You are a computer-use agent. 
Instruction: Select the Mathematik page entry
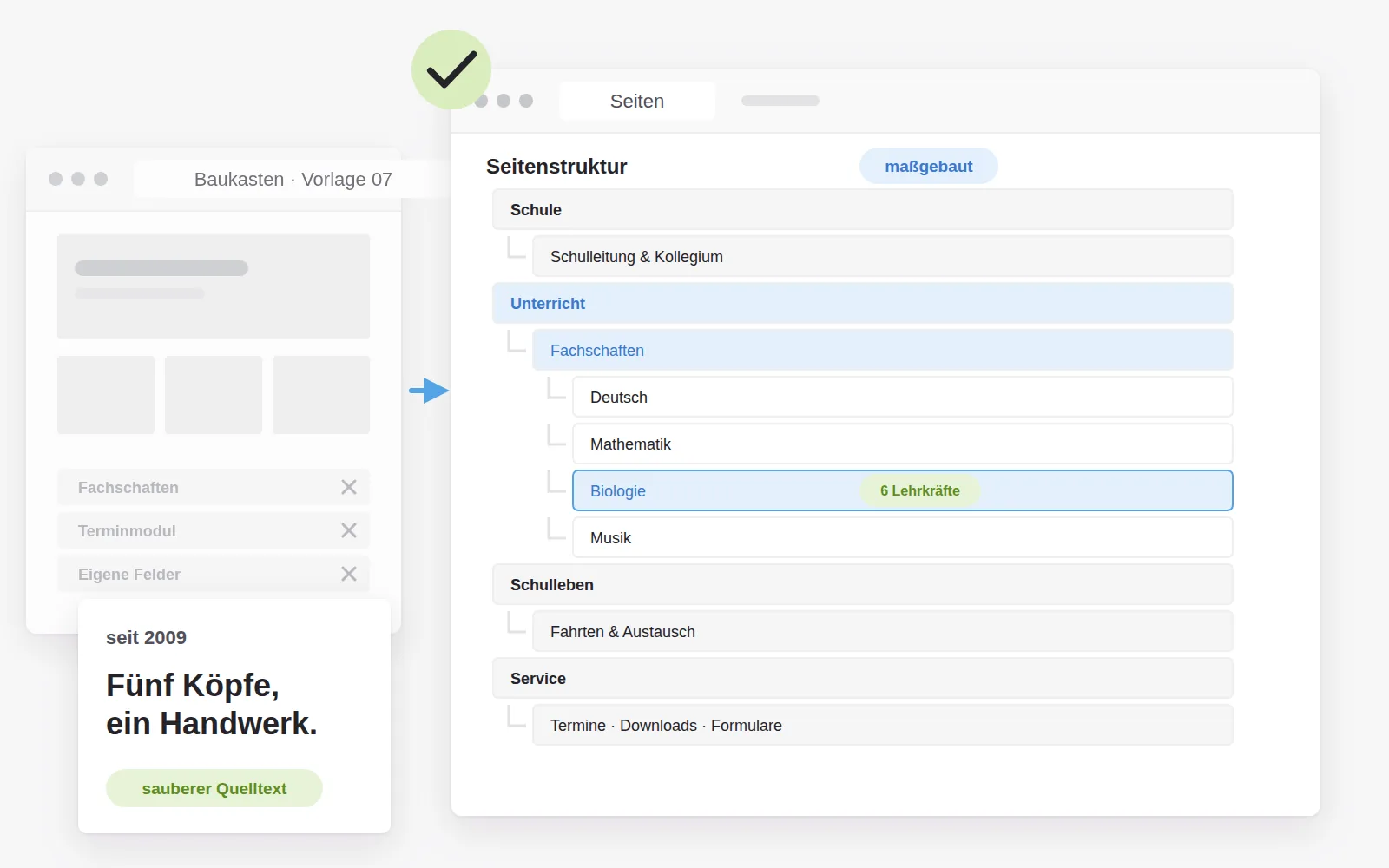tap(903, 444)
